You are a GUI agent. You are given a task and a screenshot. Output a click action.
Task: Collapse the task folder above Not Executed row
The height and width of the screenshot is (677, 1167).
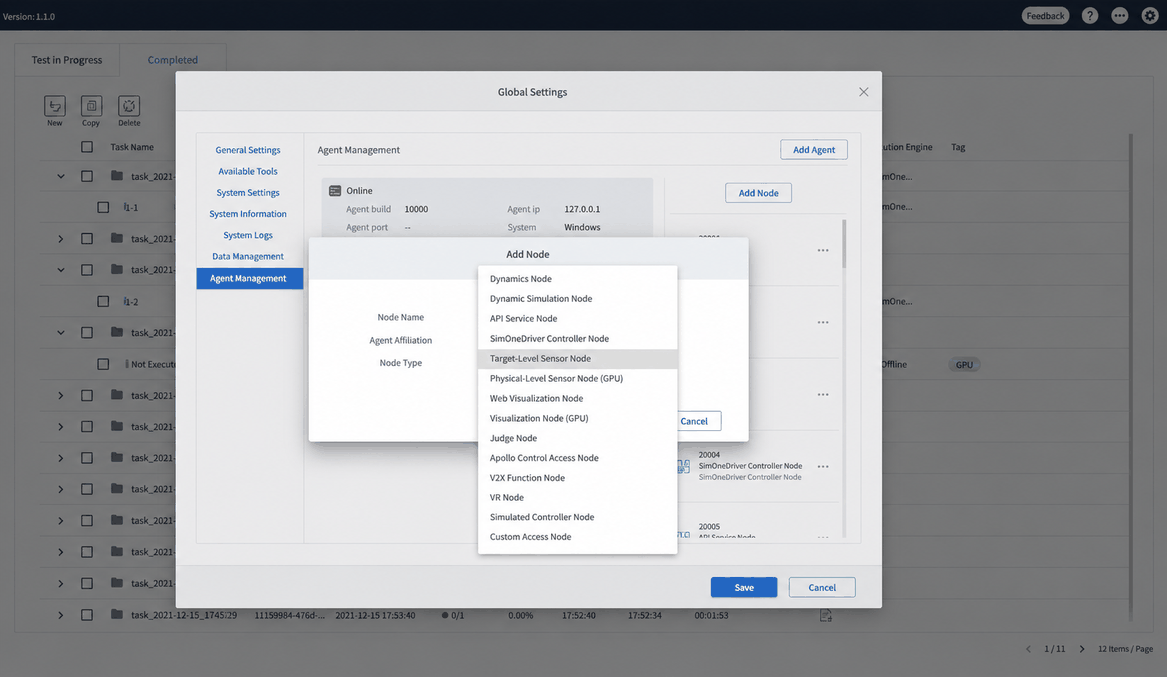click(x=61, y=333)
